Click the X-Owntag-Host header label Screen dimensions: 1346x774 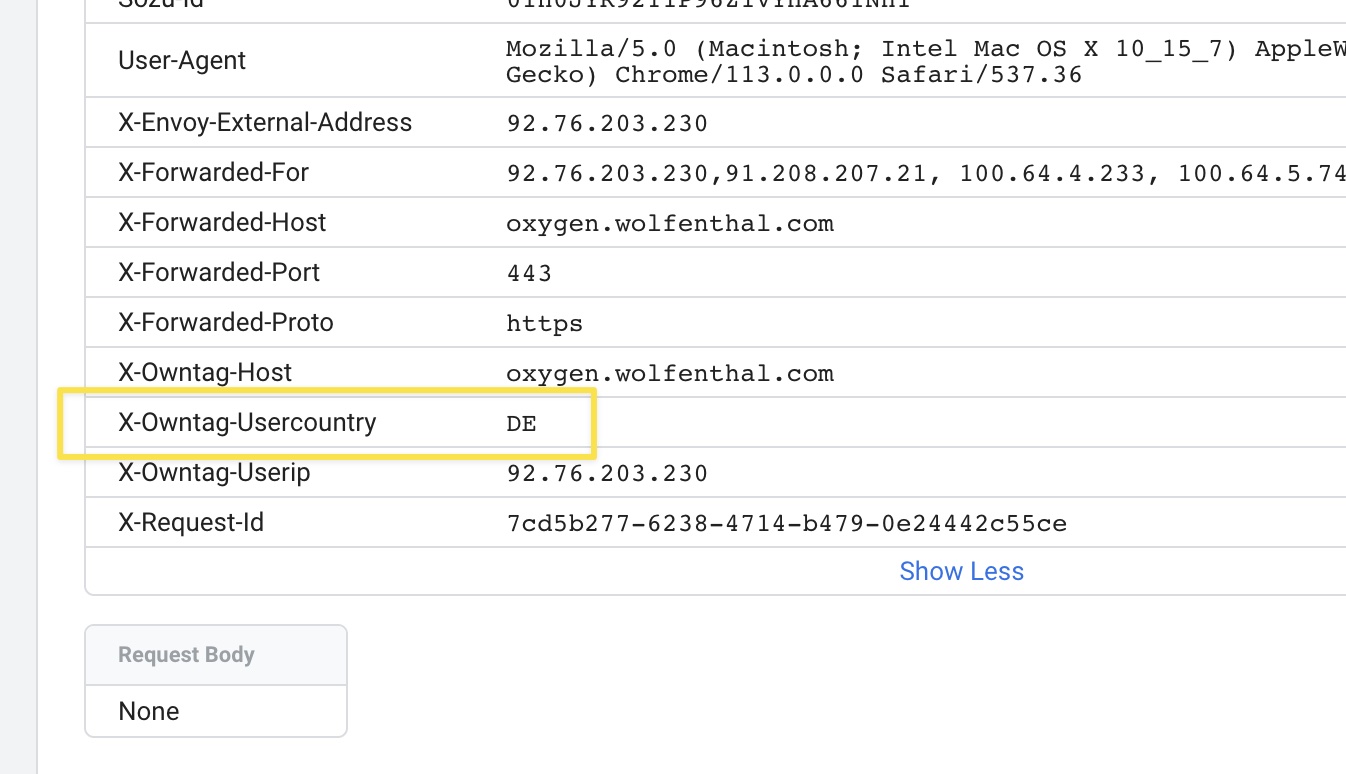point(205,372)
